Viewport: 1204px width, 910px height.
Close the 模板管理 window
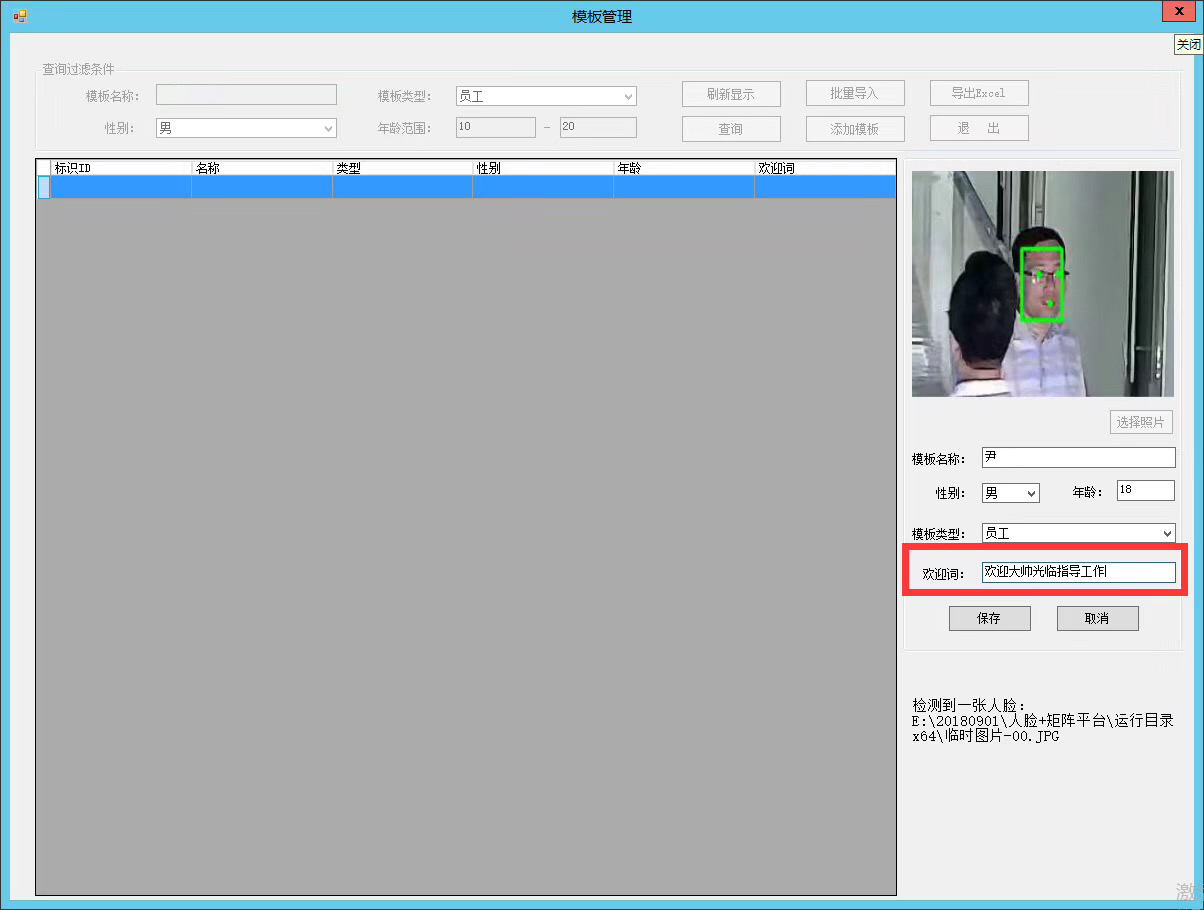1183,14
